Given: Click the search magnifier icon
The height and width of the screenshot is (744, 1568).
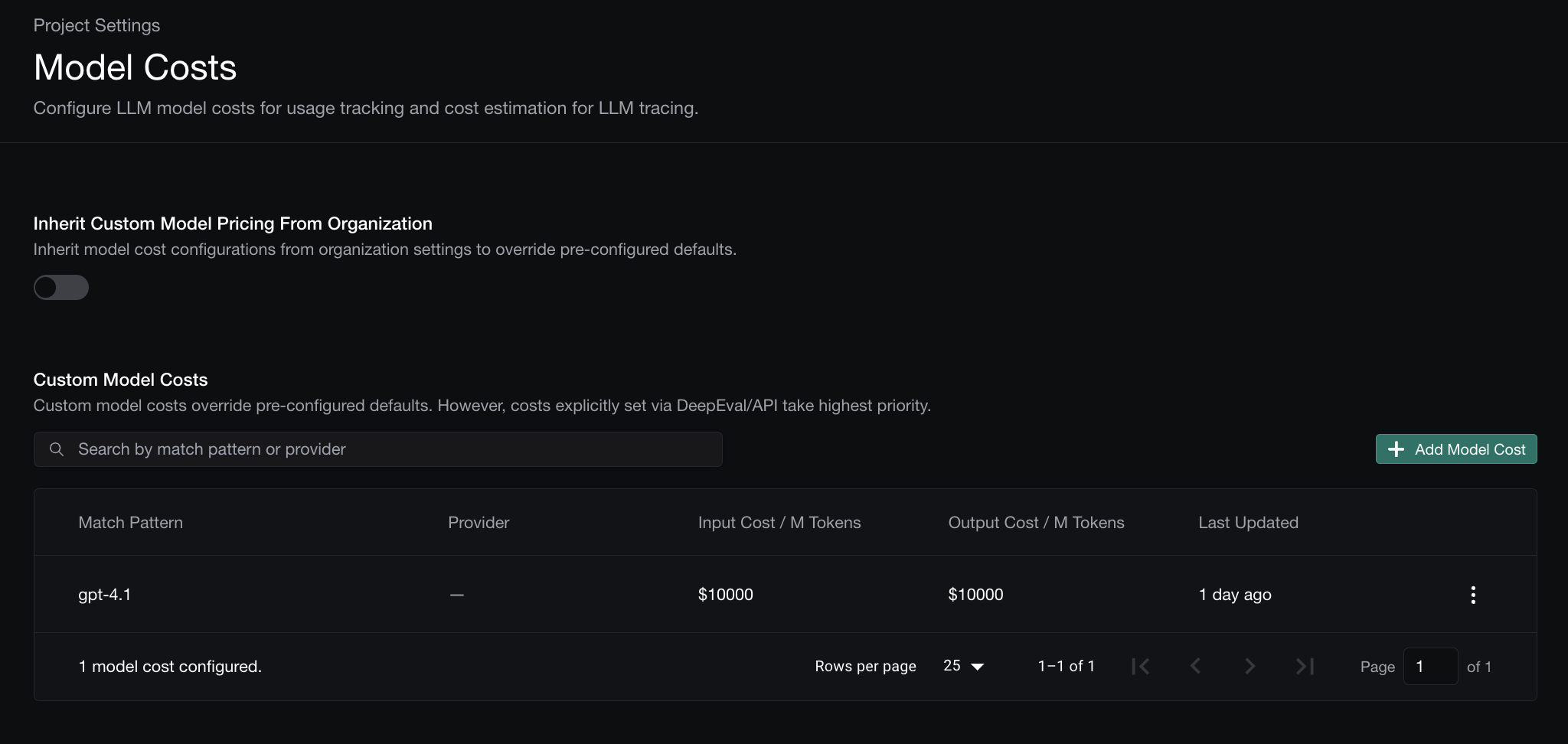Looking at the screenshot, I should pos(57,449).
